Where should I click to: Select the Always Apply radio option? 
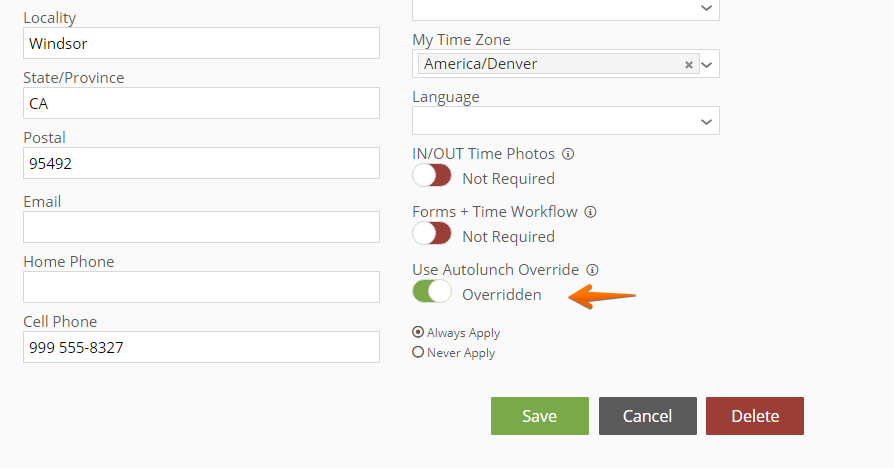(418, 332)
